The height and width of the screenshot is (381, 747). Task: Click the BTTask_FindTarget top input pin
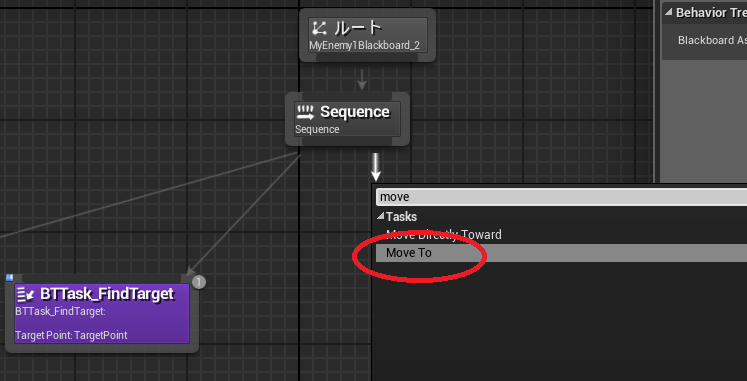click(x=102, y=278)
